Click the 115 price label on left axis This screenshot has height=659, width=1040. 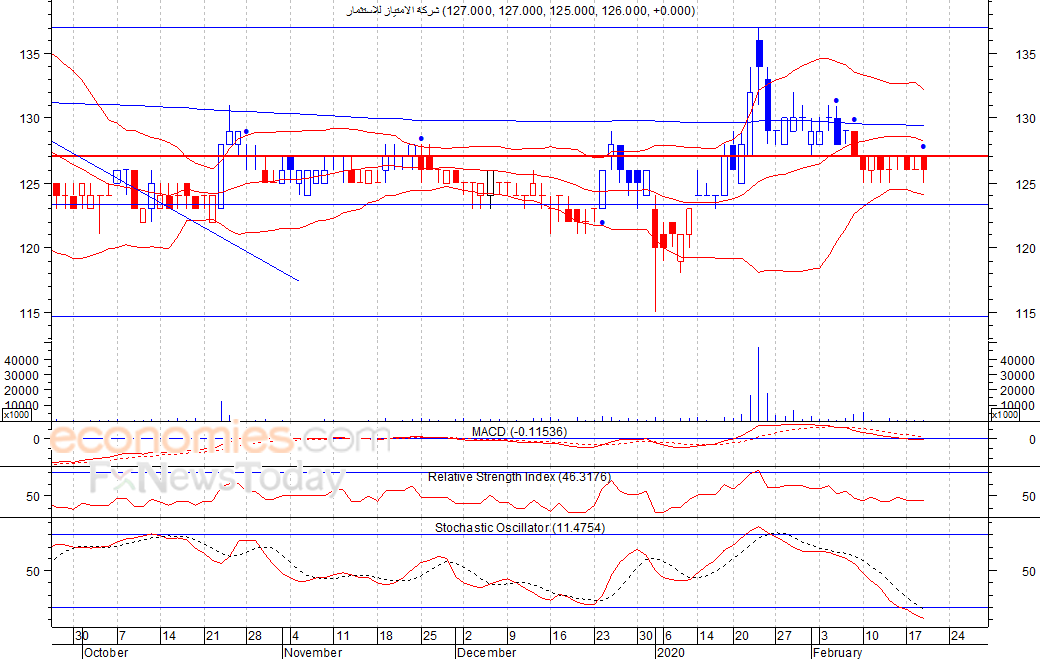pos(30,314)
